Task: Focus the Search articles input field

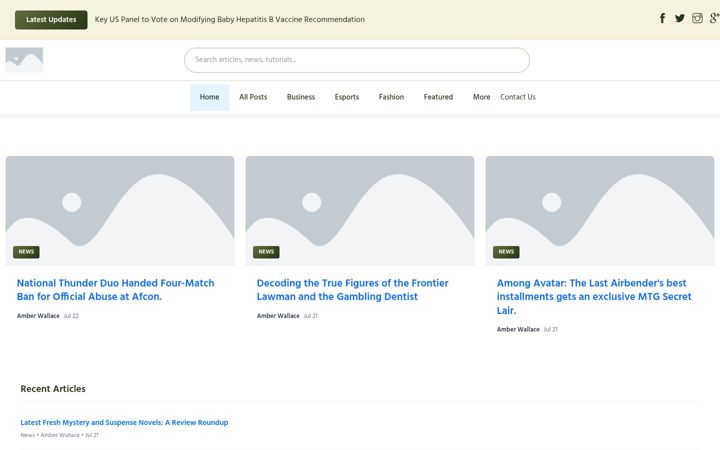Action: tap(357, 60)
